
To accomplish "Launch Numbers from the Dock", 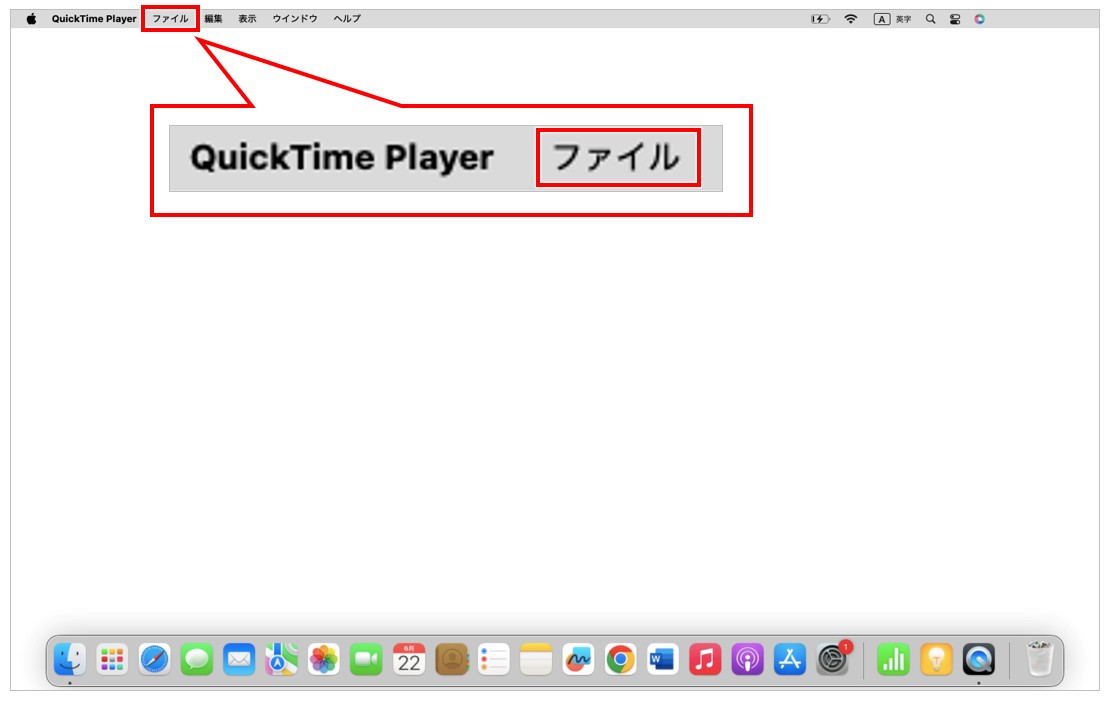I will pyautogui.click(x=894, y=659).
